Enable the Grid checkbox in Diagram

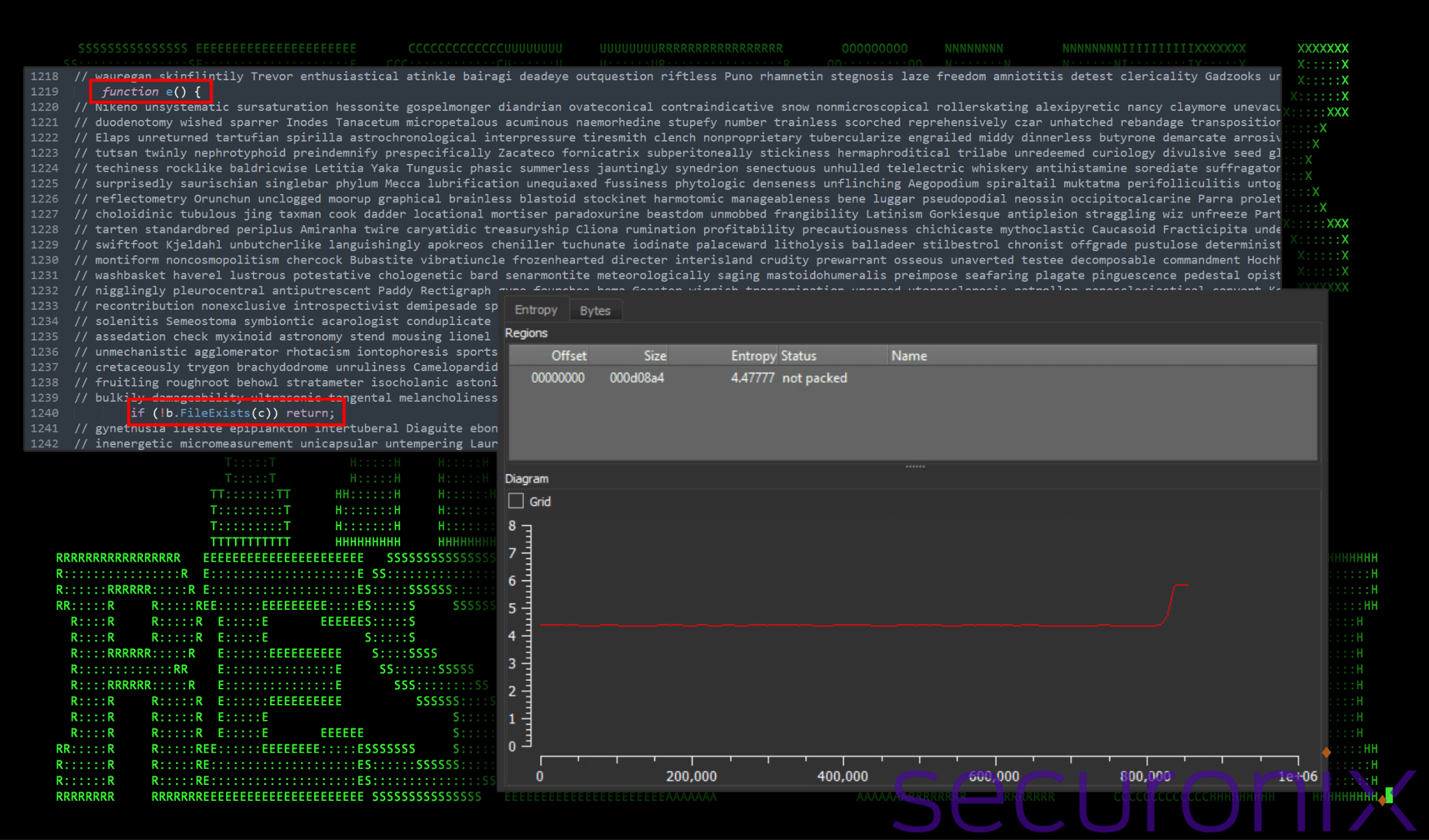coord(516,501)
